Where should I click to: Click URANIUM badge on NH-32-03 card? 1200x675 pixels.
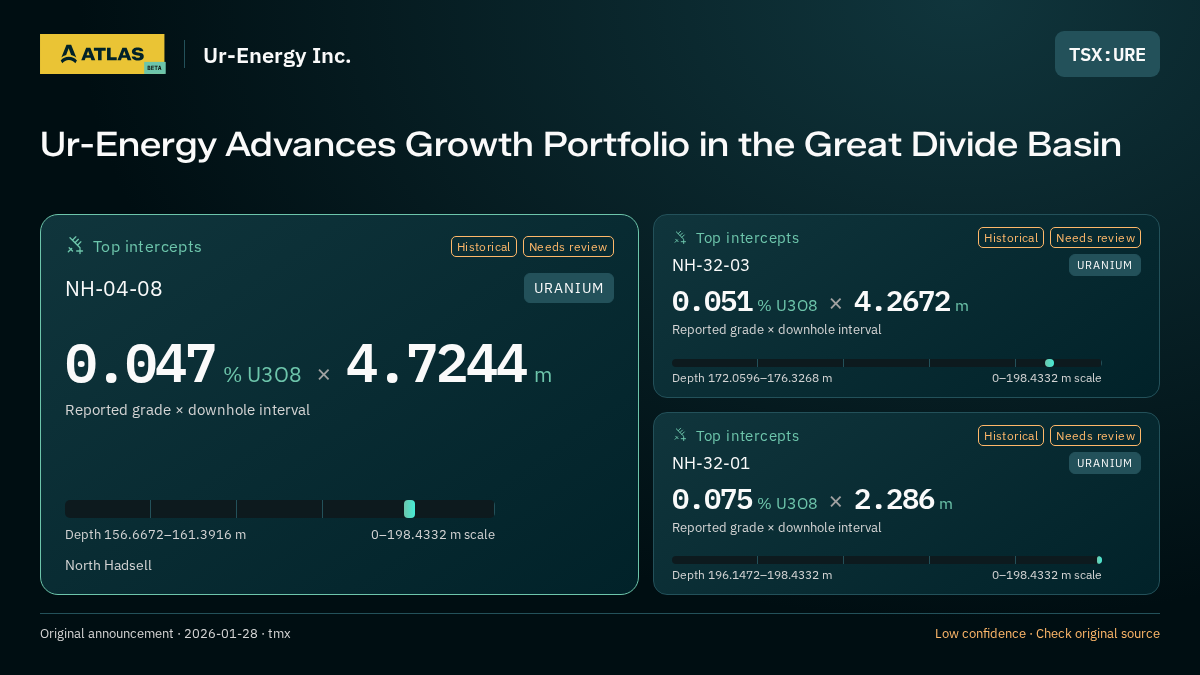click(x=1105, y=265)
